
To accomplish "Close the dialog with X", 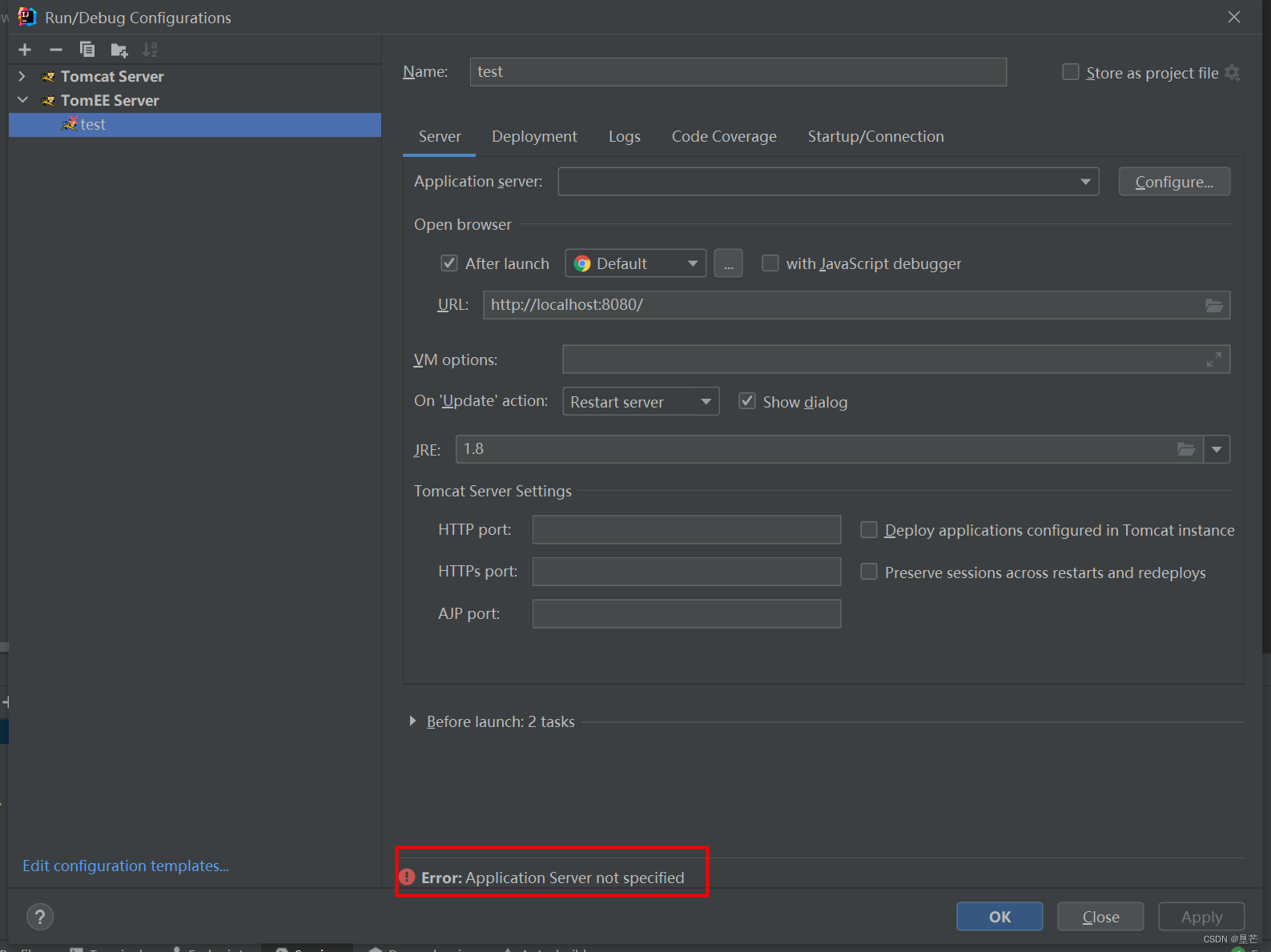I will pyautogui.click(x=1234, y=17).
